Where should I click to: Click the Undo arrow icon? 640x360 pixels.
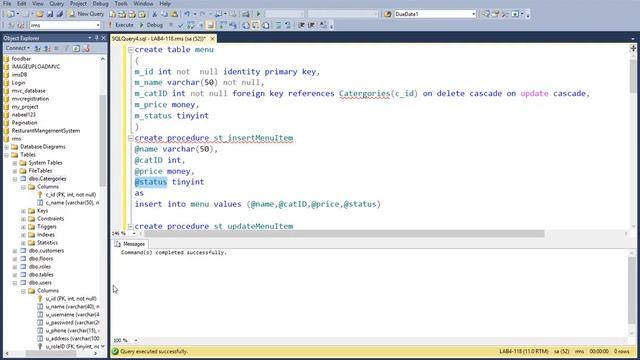click(x=187, y=14)
